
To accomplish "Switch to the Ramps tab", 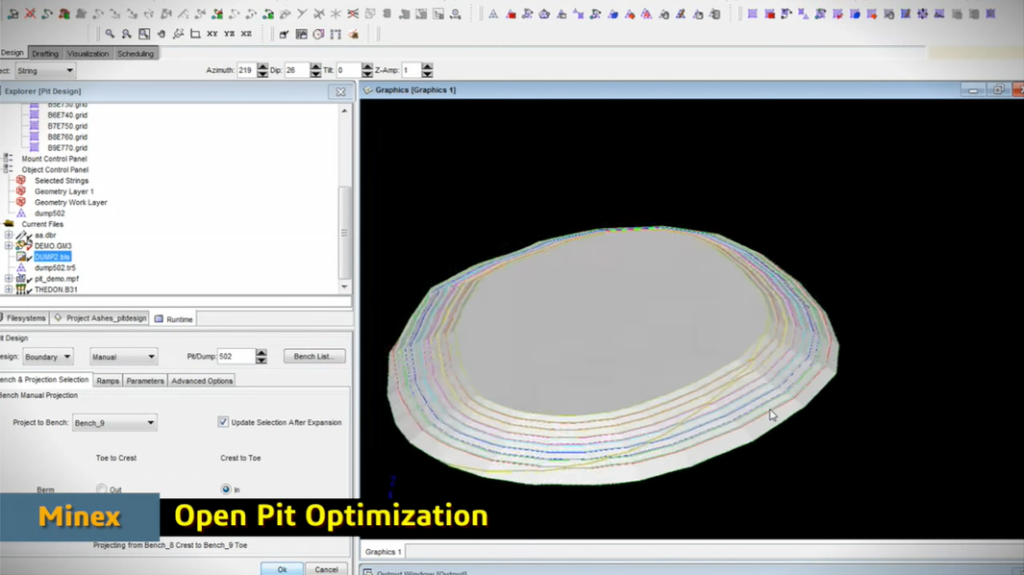I will [x=108, y=380].
